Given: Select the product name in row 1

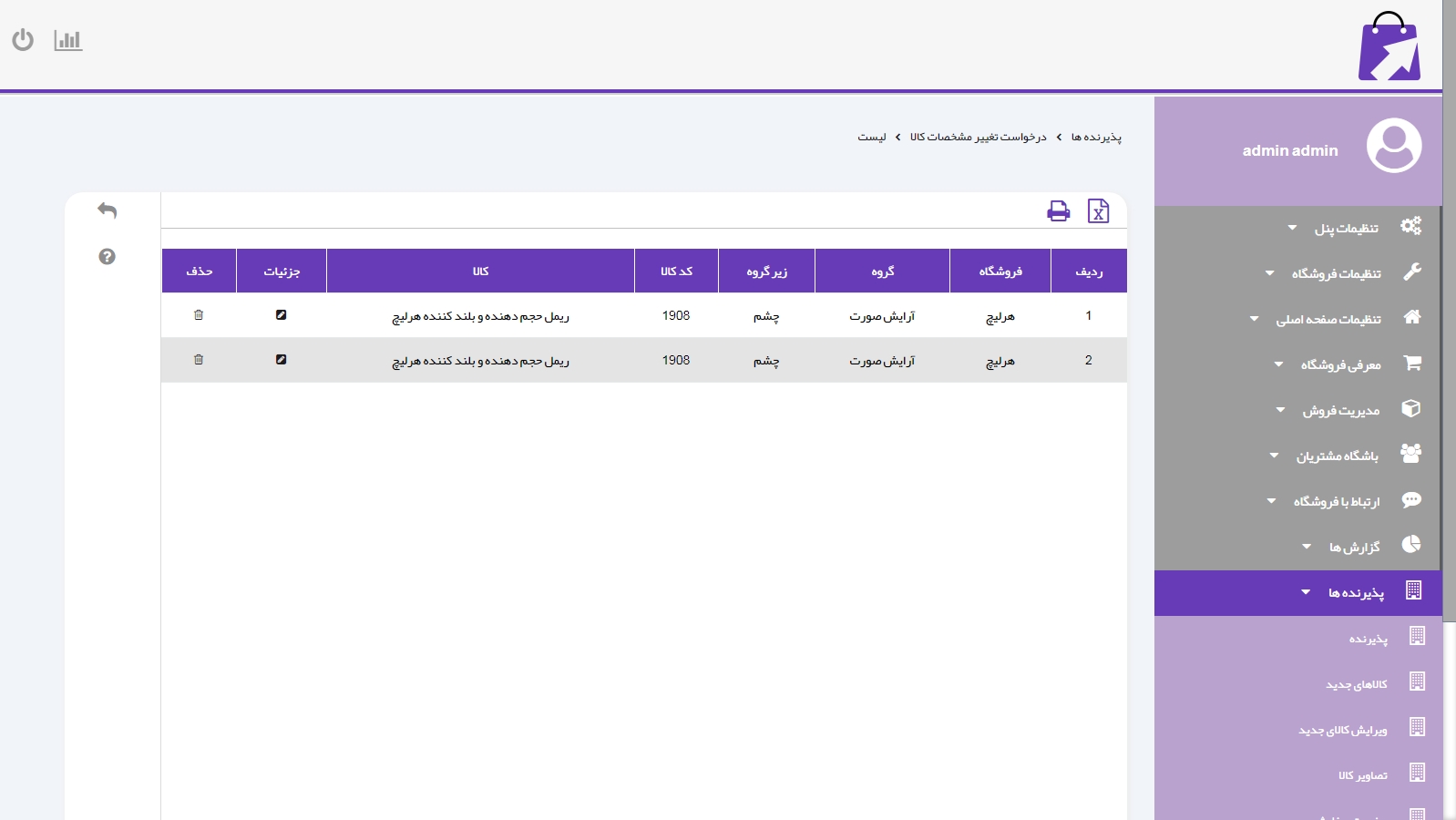Looking at the screenshot, I should 481,316.
